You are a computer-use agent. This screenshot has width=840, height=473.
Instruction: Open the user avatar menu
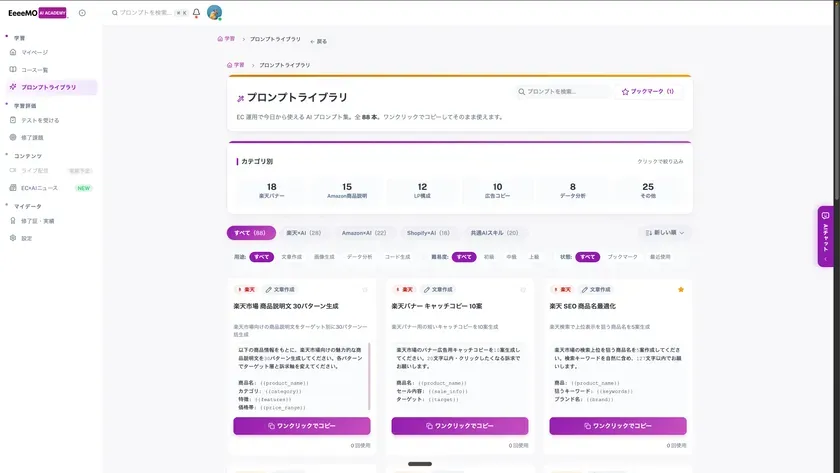(x=214, y=13)
